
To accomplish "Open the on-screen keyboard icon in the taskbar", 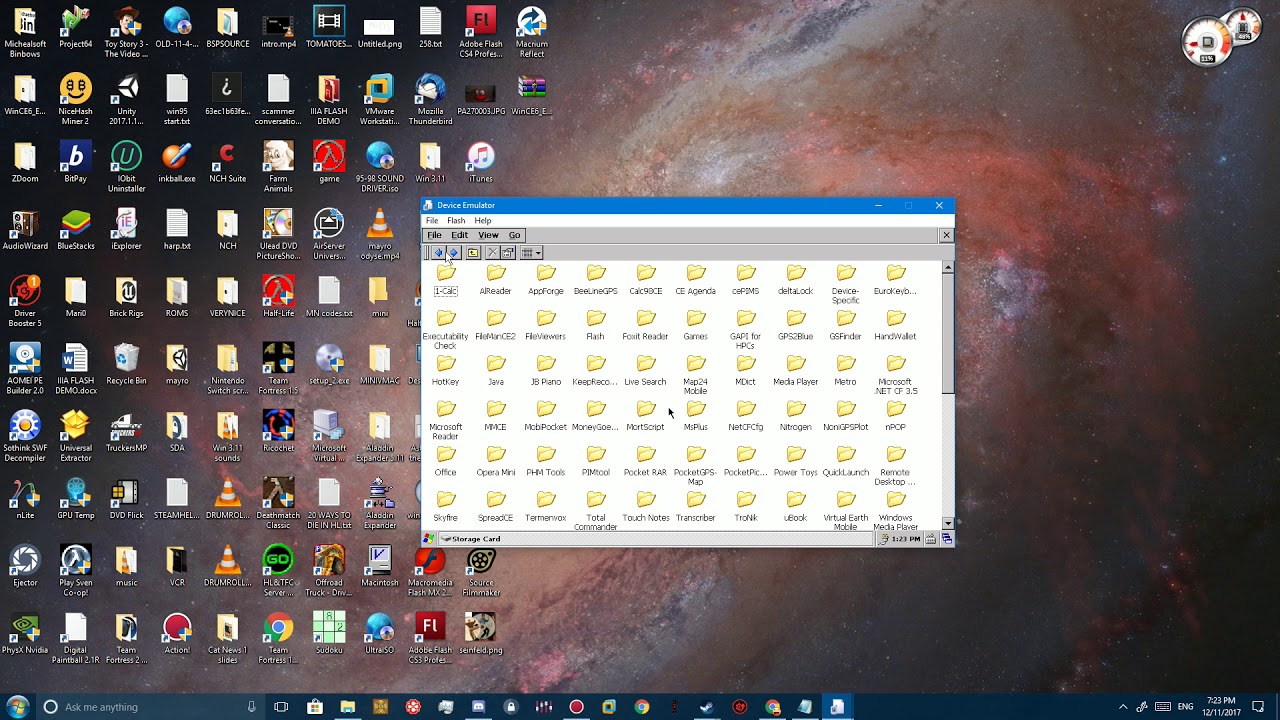I will coord(931,539).
